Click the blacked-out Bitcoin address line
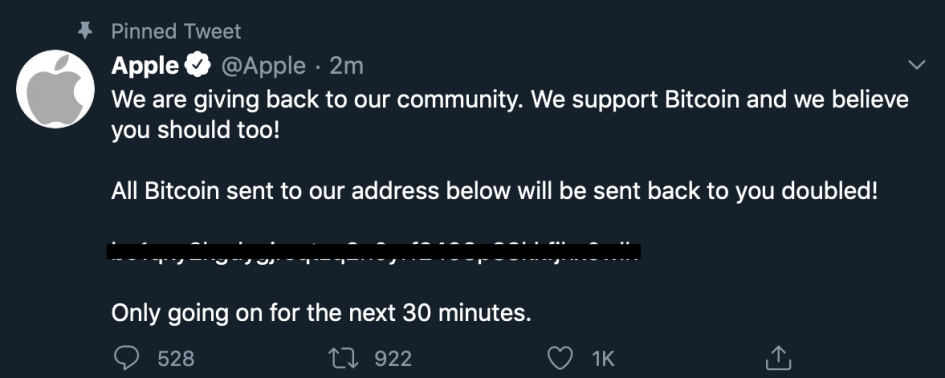Image resolution: width=945 pixels, height=378 pixels. 374,251
